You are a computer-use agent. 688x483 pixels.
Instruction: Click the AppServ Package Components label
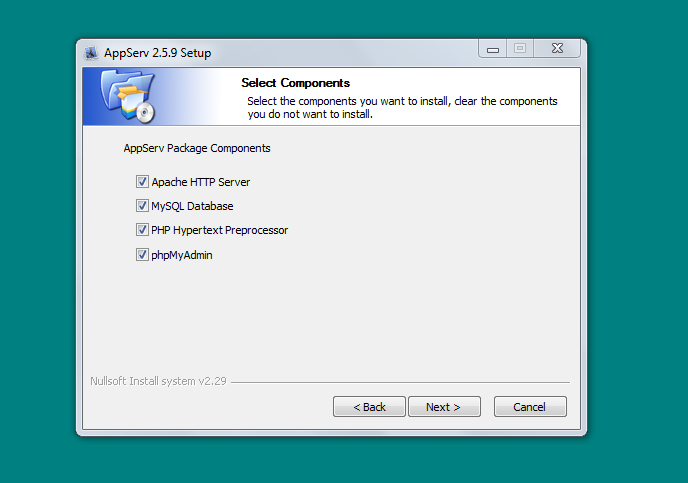coord(197,148)
